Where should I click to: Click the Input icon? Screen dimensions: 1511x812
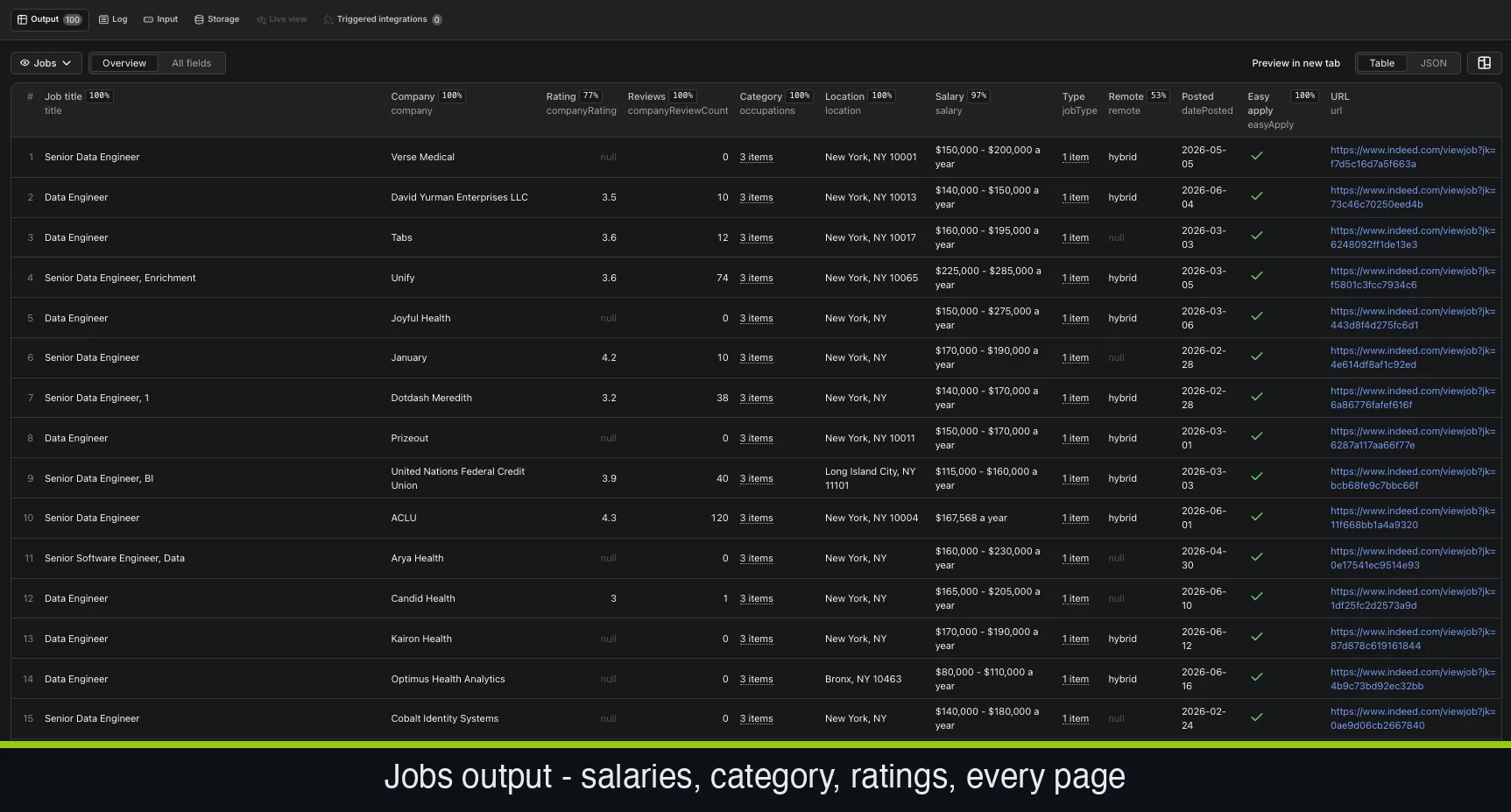[148, 19]
